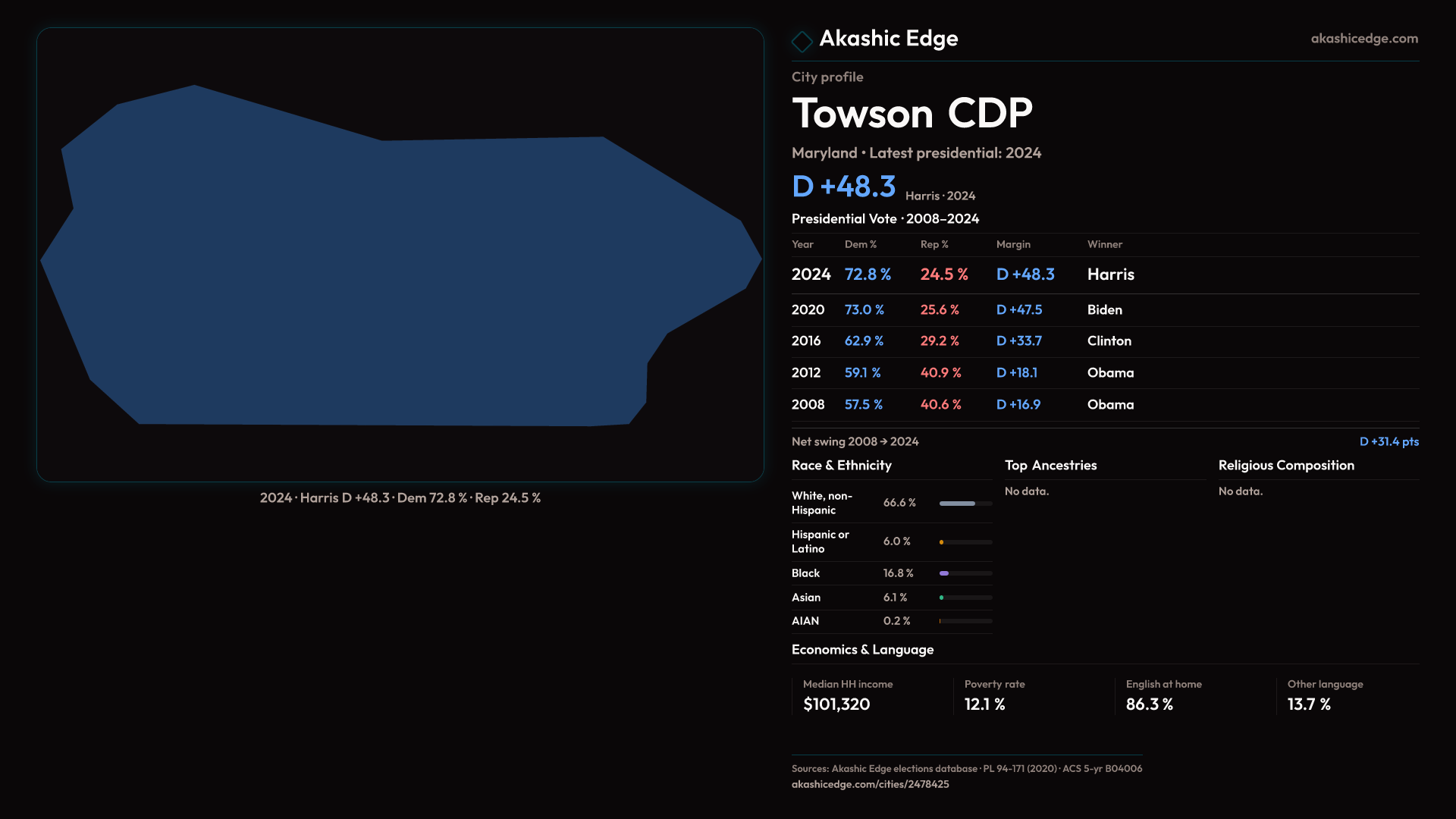Viewport: 1456px width, 819px height.
Task: Click the map caption below the map
Action: [400, 498]
